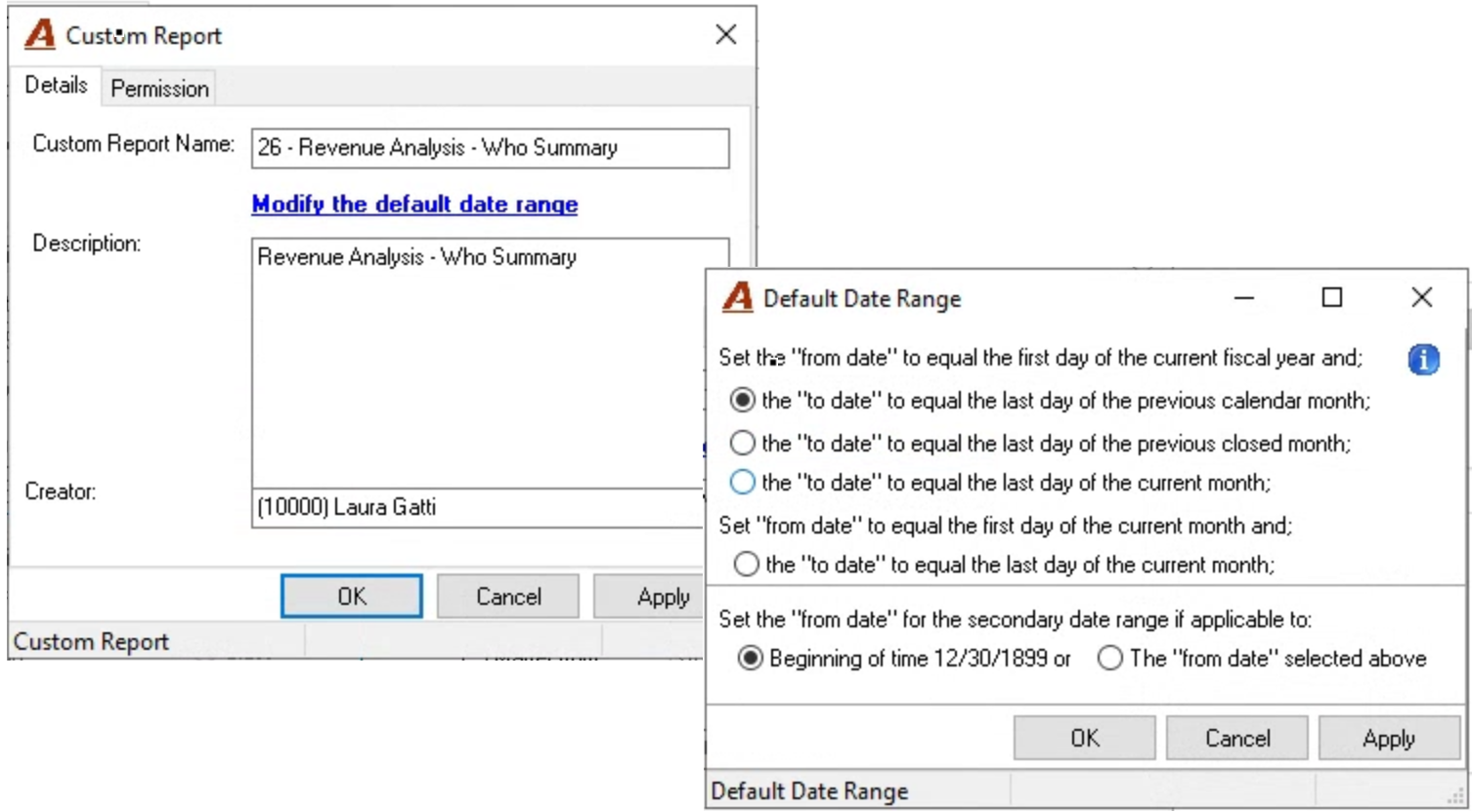Open the Details tab
The image size is (1472, 812).
(56, 86)
